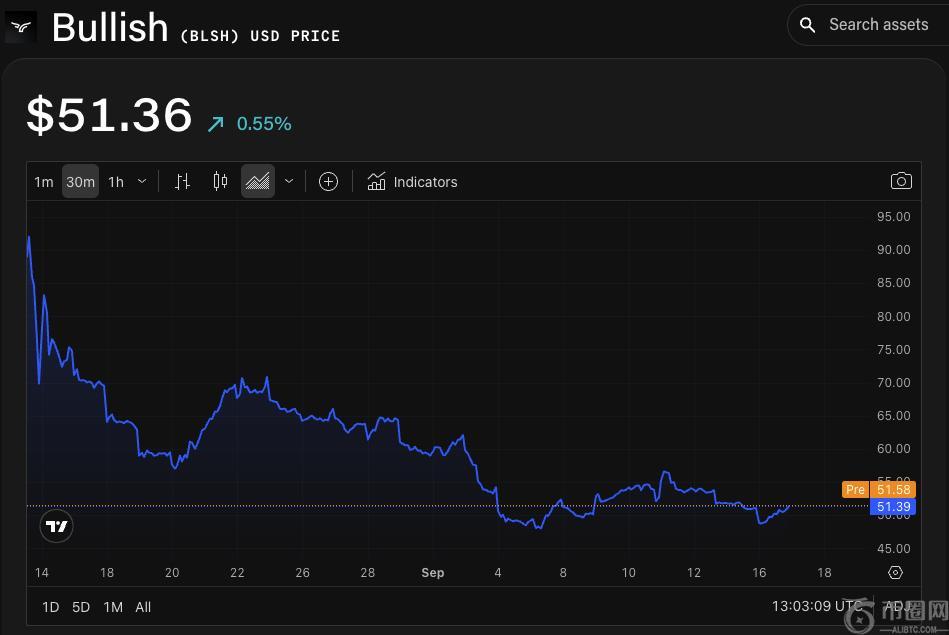Open the Indicators panel

[412, 182]
